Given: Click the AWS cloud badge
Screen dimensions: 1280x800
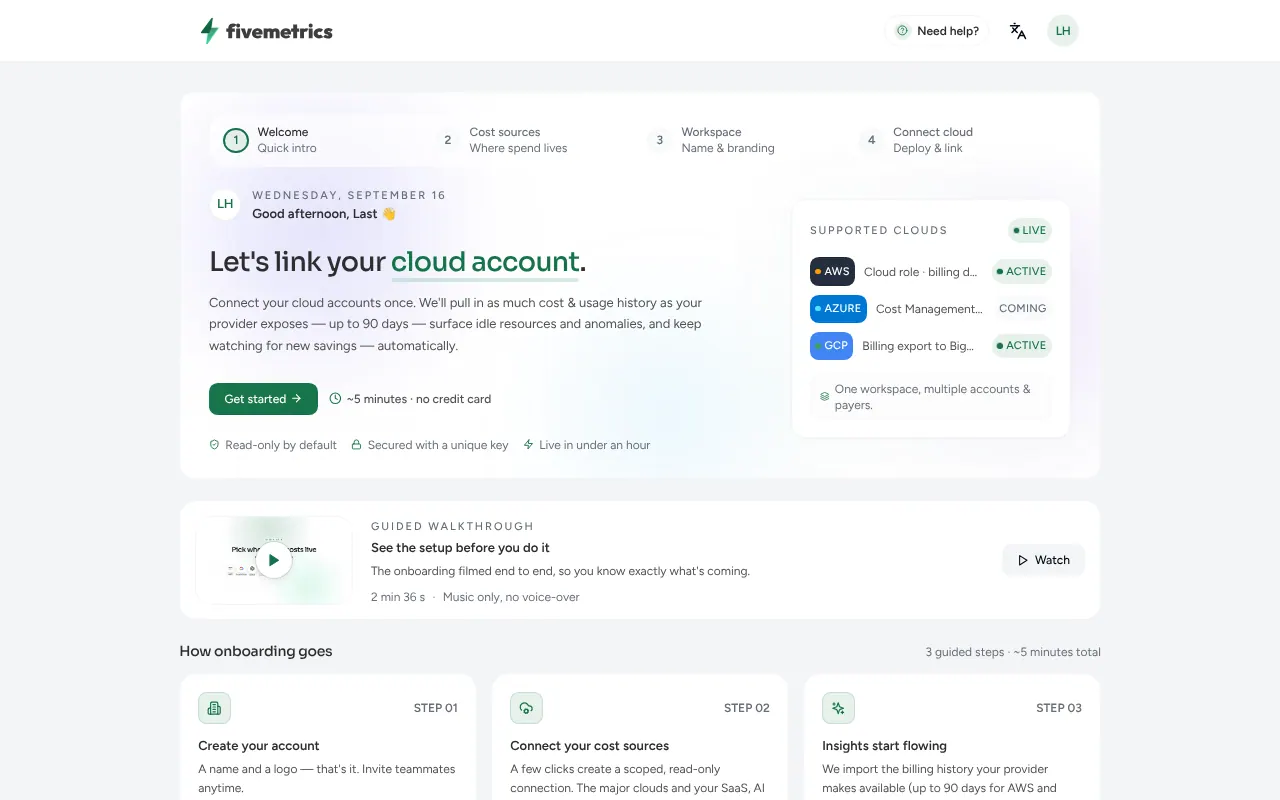Looking at the screenshot, I should coord(832,271).
